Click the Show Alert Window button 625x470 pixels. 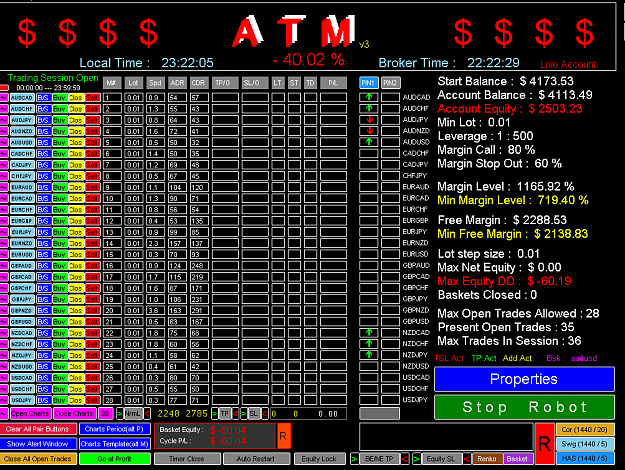point(37,444)
